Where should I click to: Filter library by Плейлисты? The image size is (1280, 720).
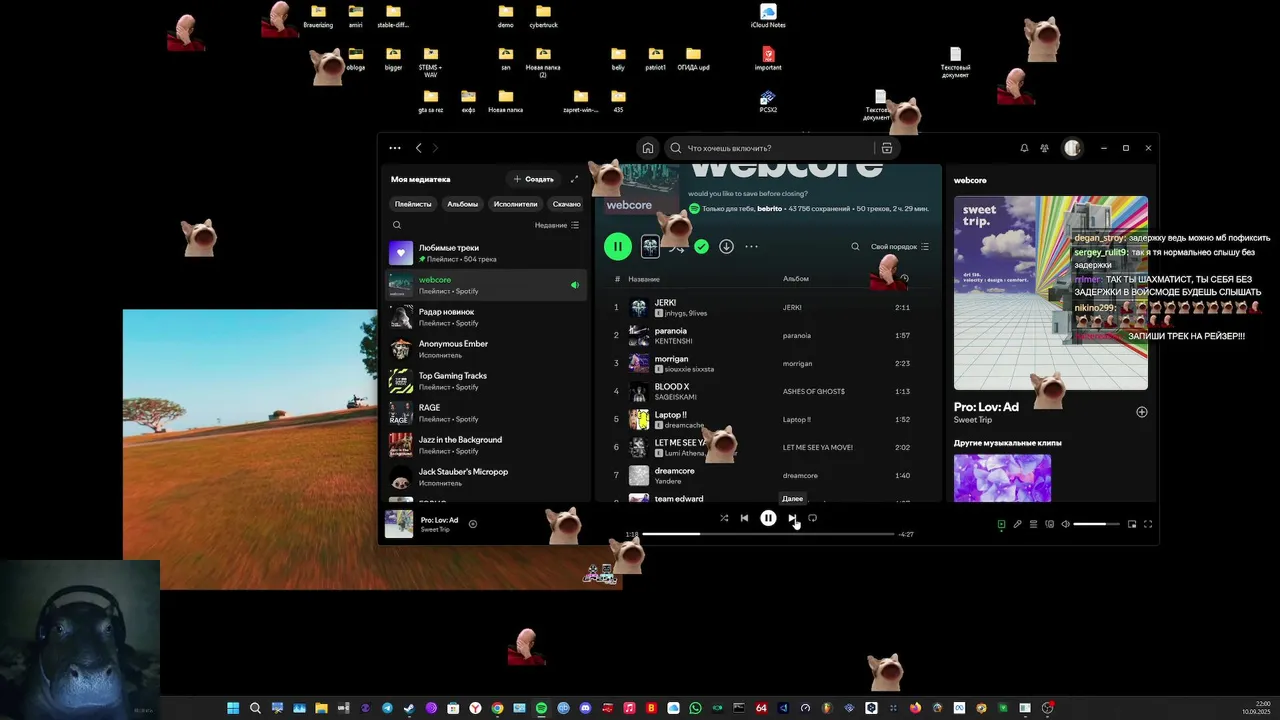pos(413,204)
